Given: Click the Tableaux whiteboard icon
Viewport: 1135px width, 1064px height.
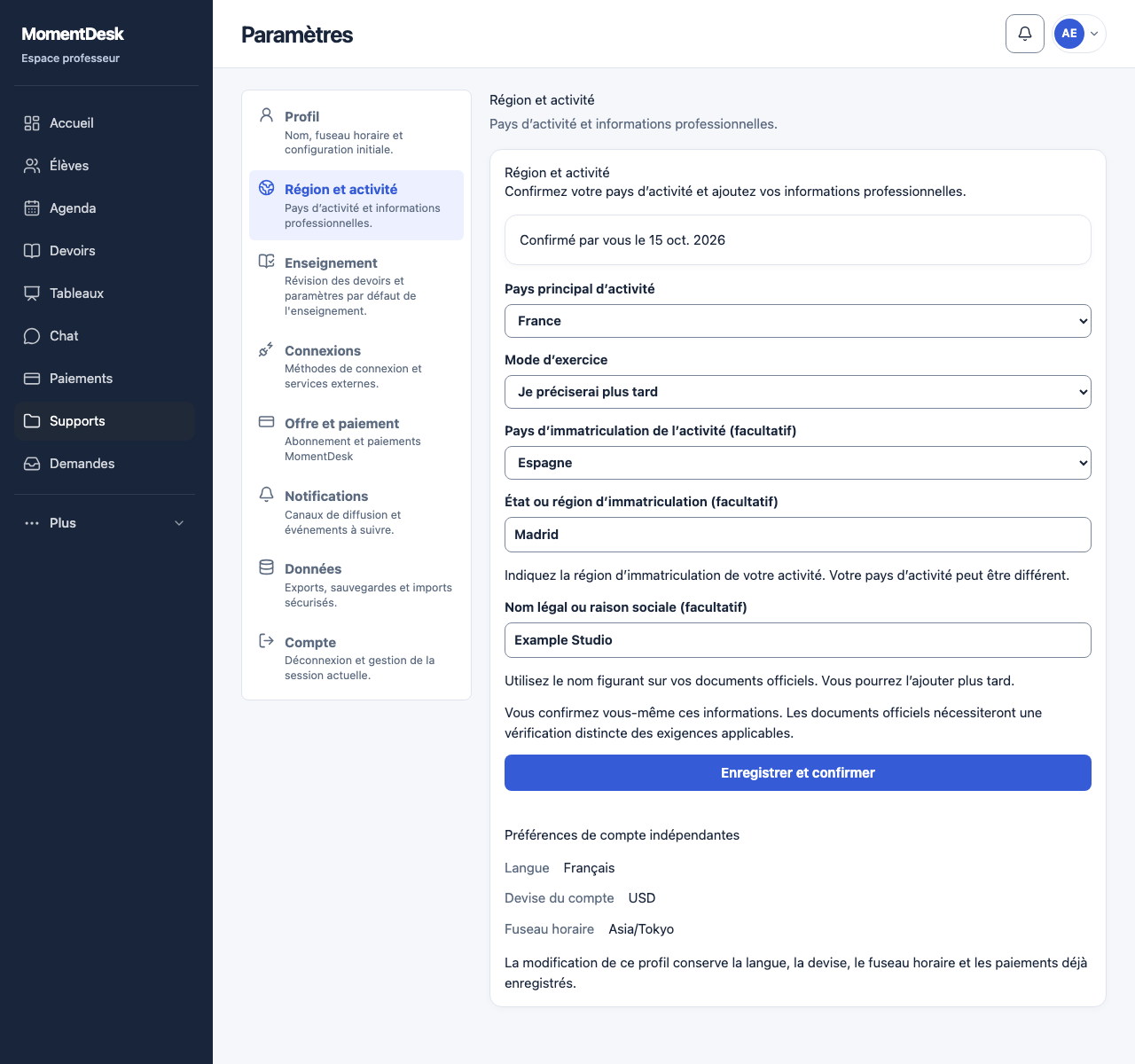Looking at the screenshot, I should pos(32,293).
